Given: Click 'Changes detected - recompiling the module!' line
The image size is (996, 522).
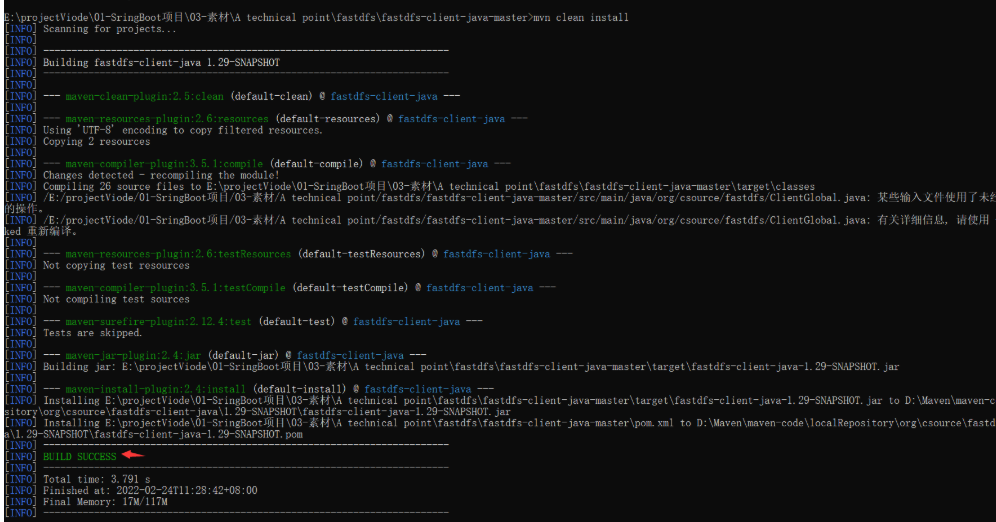Looking at the screenshot, I should tap(161, 175).
